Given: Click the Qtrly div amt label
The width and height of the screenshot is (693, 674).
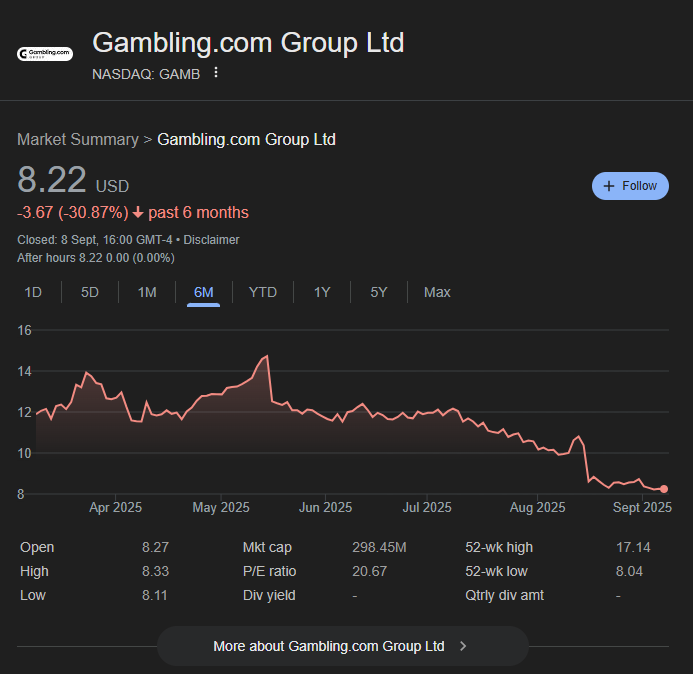Looking at the screenshot, I should [x=504, y=595].
